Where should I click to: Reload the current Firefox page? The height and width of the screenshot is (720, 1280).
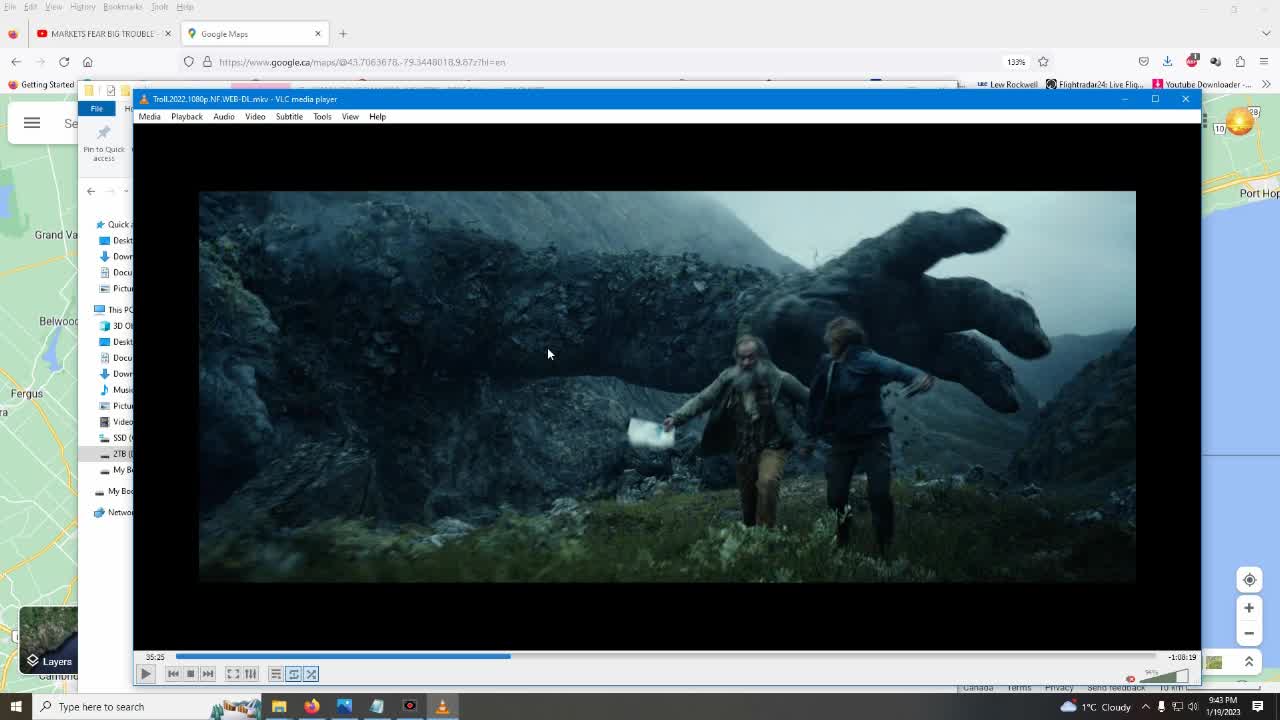pyautogui.click(x=64, y=62)
